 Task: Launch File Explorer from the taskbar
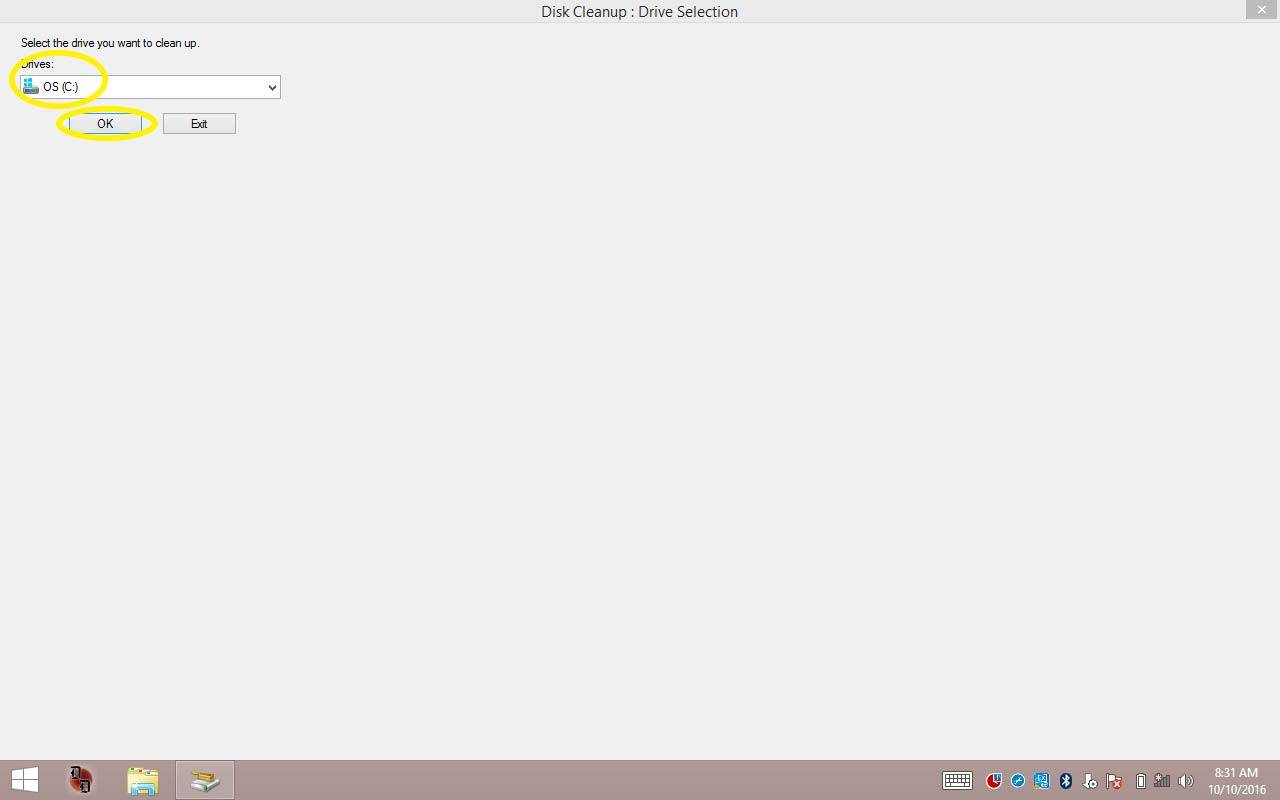(143, 780)
